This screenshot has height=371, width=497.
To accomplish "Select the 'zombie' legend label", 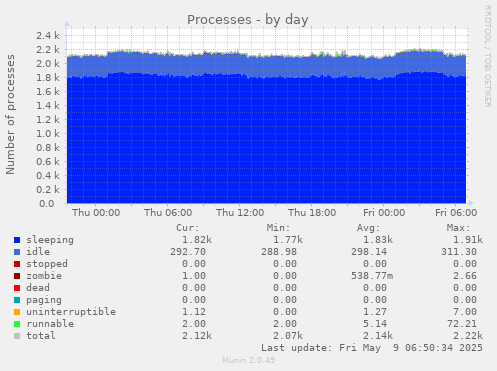I will 44,276.
